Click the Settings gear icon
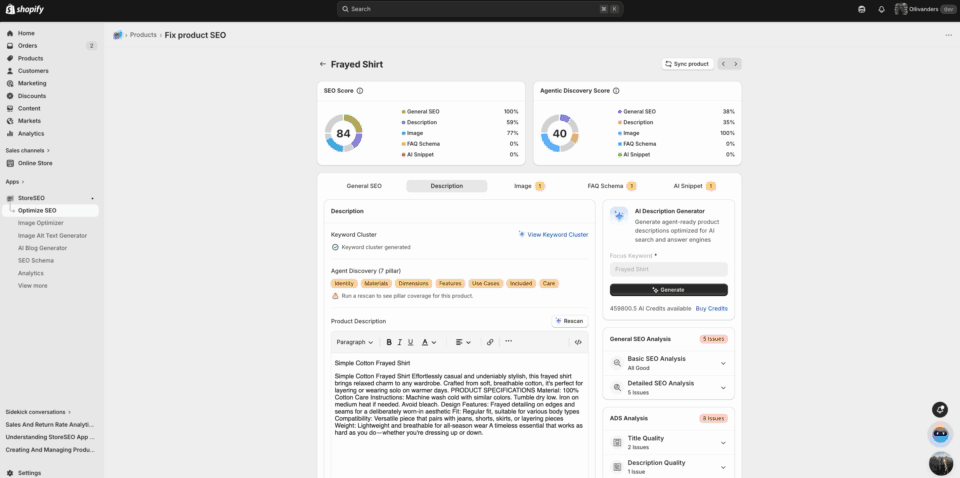 click(x=10, y=473)
